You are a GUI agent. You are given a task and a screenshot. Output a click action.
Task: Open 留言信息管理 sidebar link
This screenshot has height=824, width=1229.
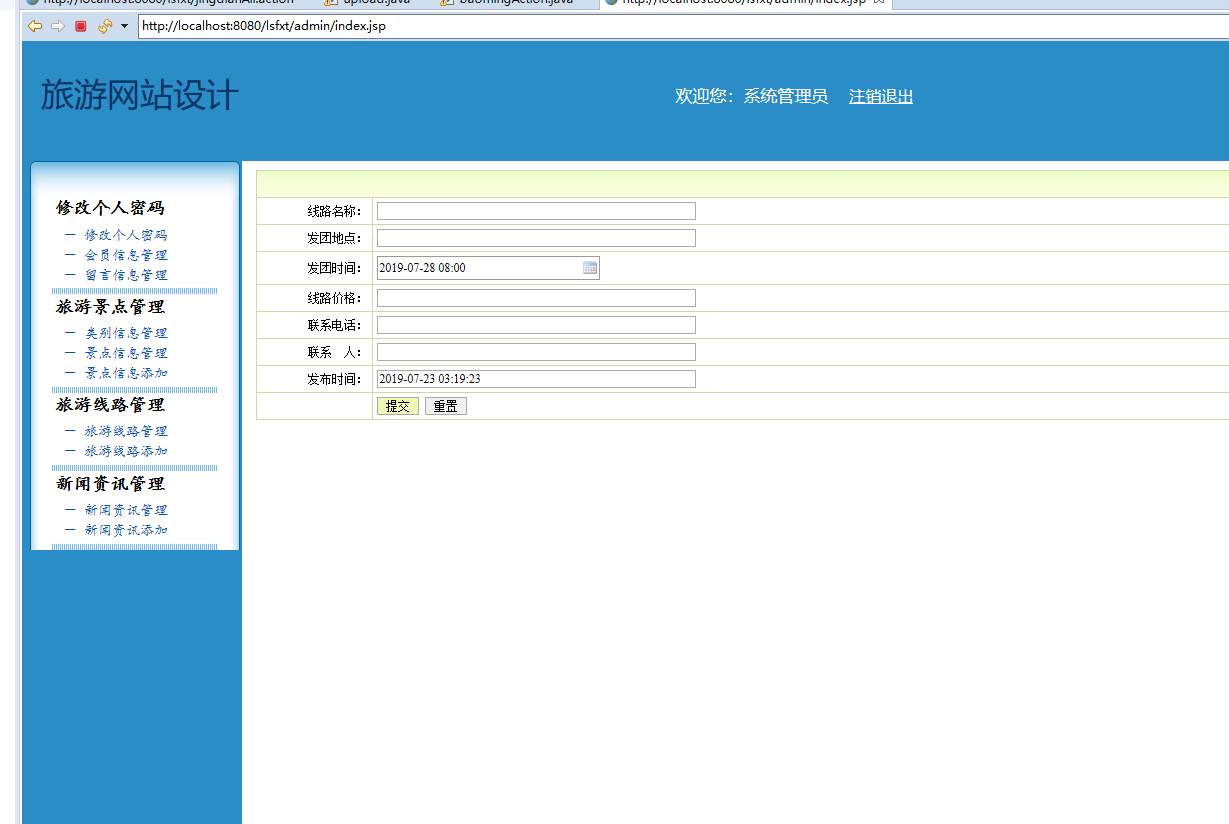pyautogui.click(x=126, y=275)
